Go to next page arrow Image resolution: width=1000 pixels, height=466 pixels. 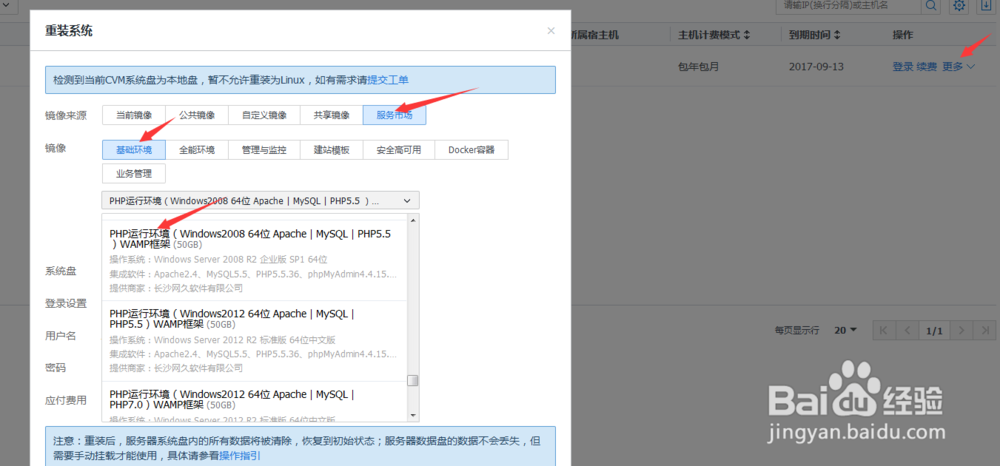click(962, 330)
